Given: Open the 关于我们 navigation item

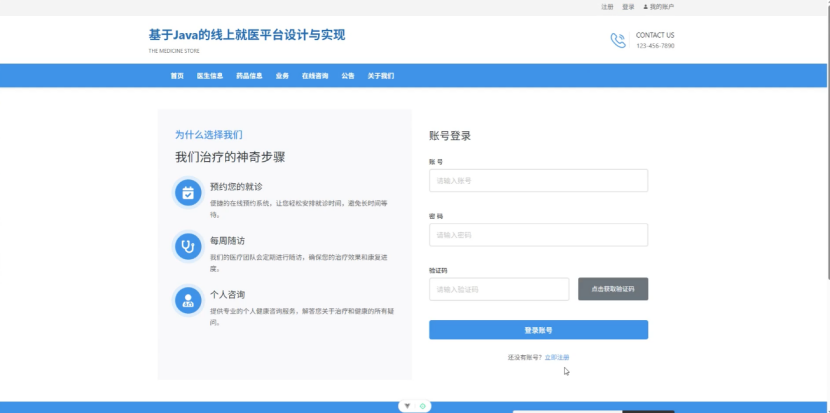Looking at the screenshot, I should tap(381, 76).
